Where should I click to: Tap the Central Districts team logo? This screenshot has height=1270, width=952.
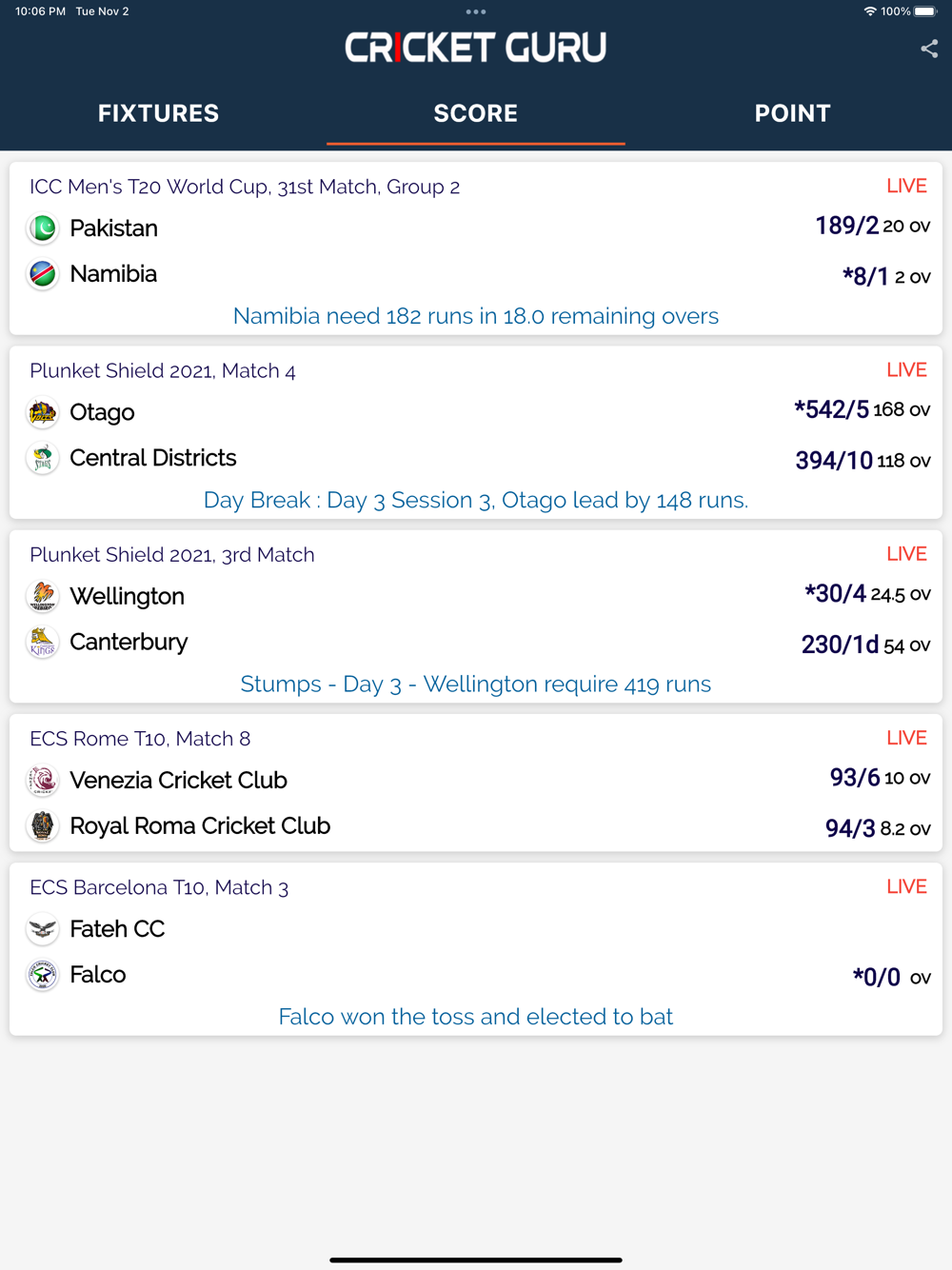[43, 458]
